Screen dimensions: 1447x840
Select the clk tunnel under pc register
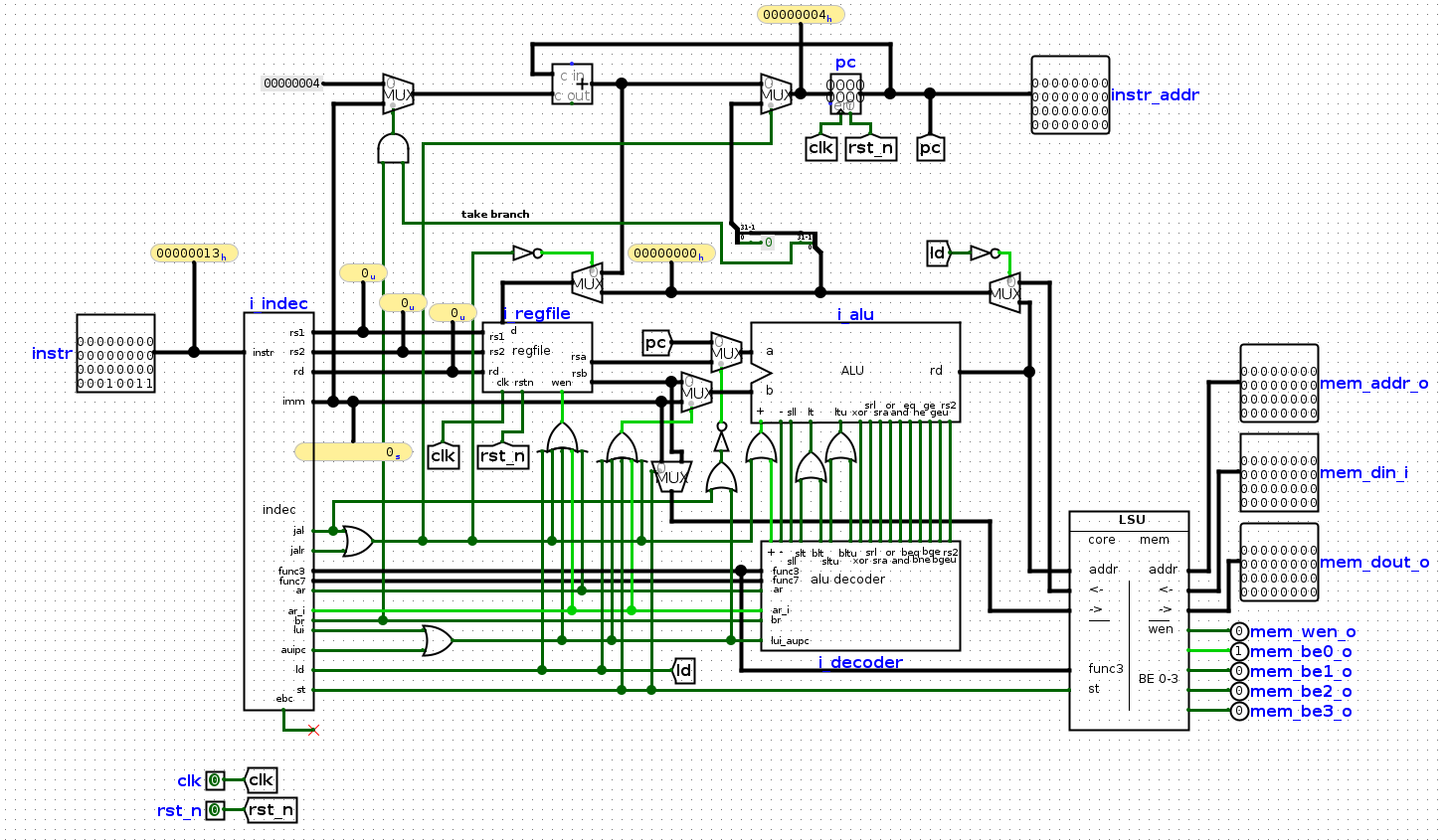coord(820,148)
